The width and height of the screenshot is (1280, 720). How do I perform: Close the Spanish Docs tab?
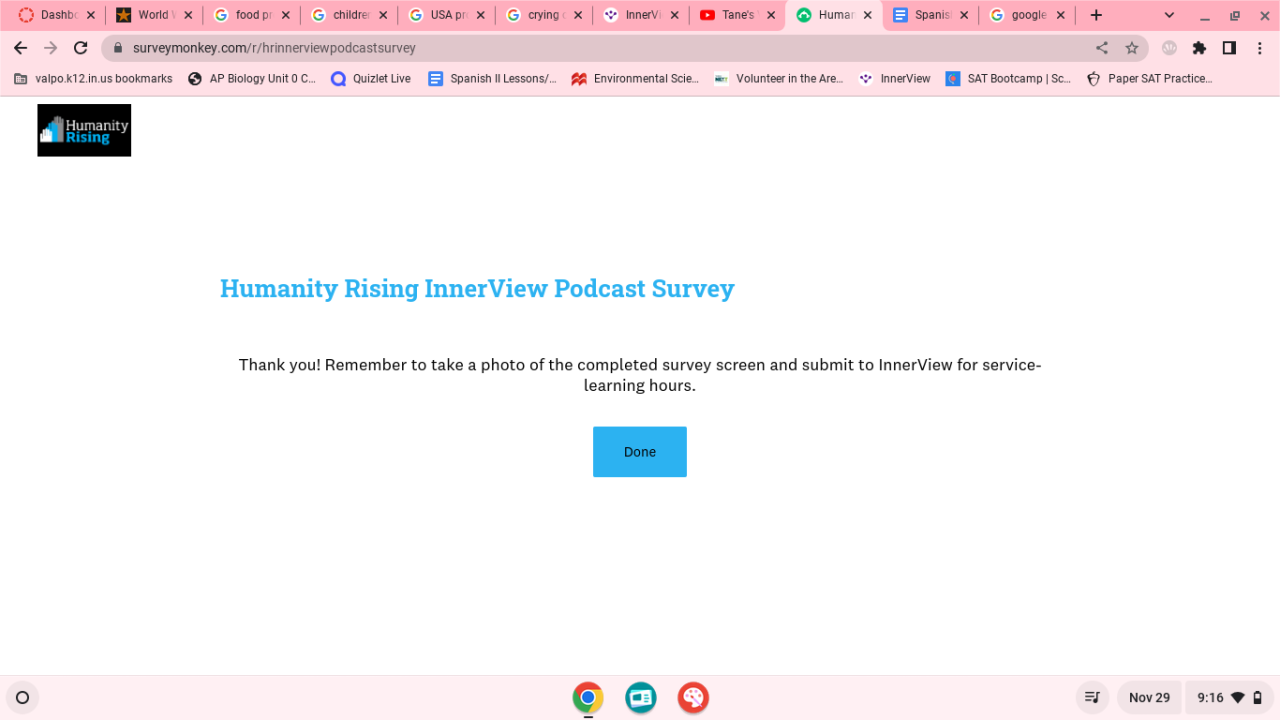pos(964,15)
